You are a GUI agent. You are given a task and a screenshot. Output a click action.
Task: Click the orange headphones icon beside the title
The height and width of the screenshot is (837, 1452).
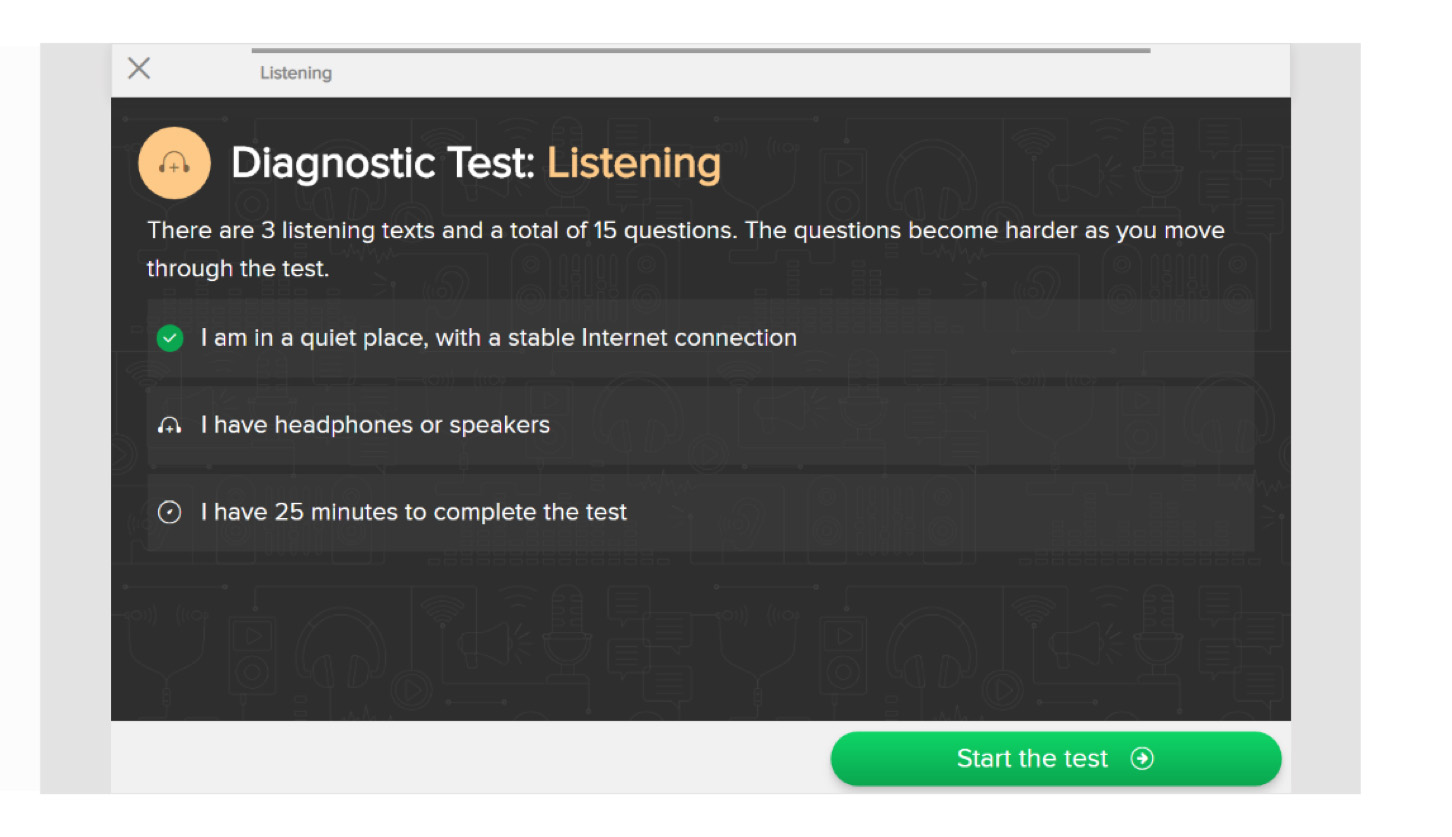tap(174, 163)
